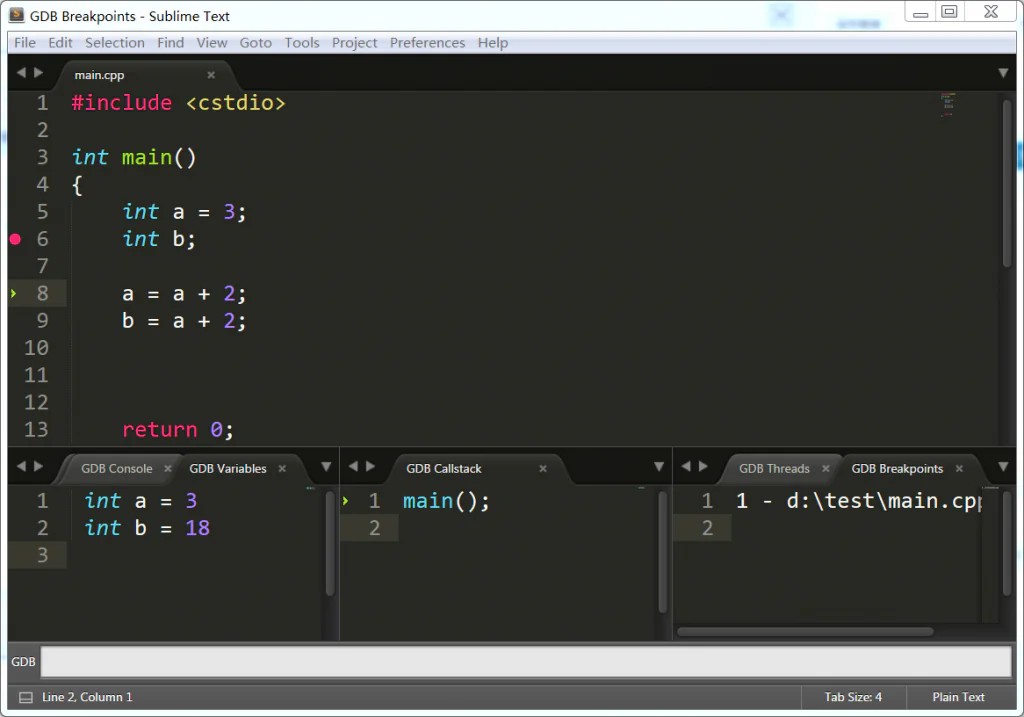Open the Tools menu

pyautogui.click(x=302, y=43)
